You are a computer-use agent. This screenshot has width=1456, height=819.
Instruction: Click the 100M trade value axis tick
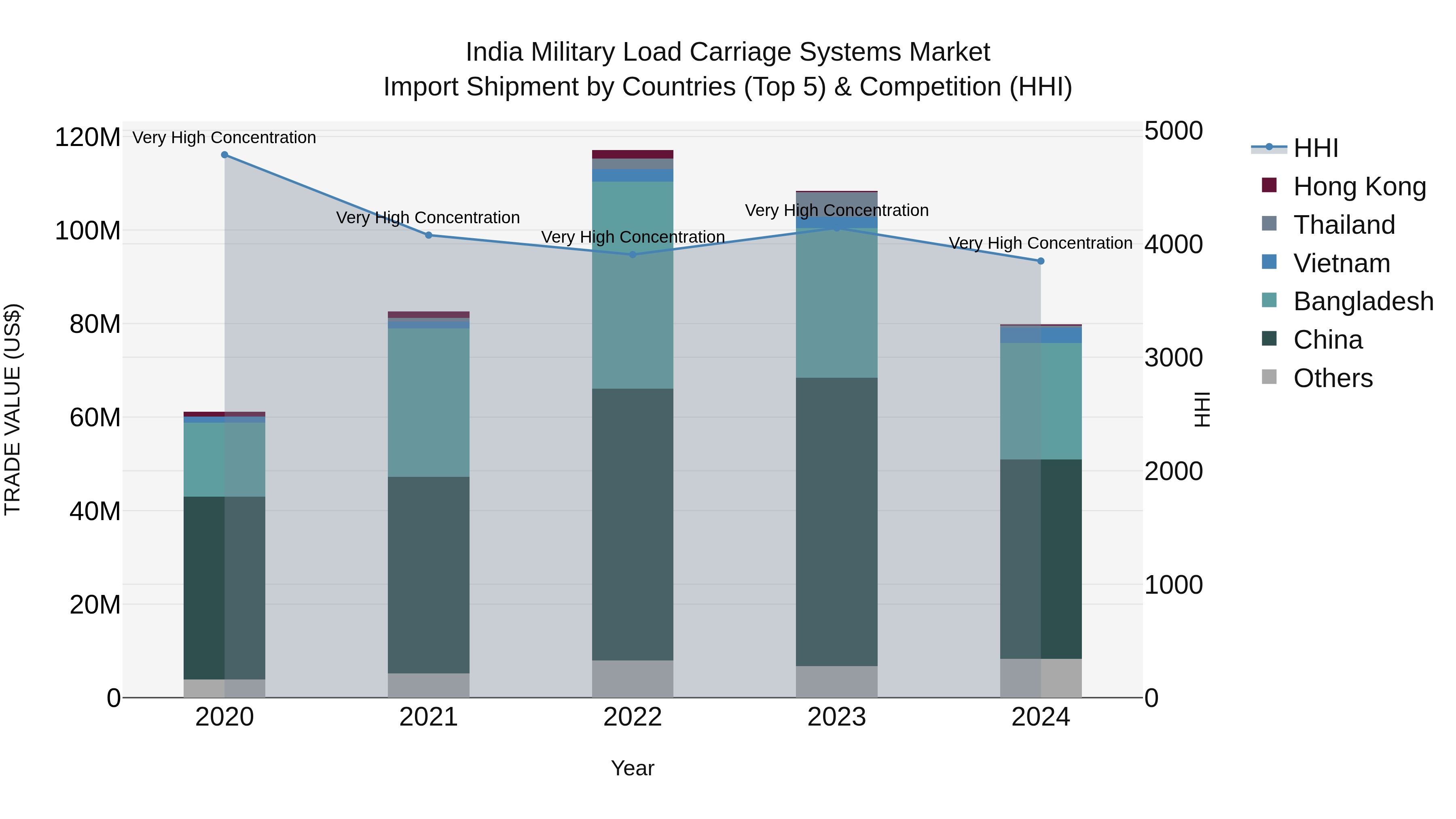point(88,231)
